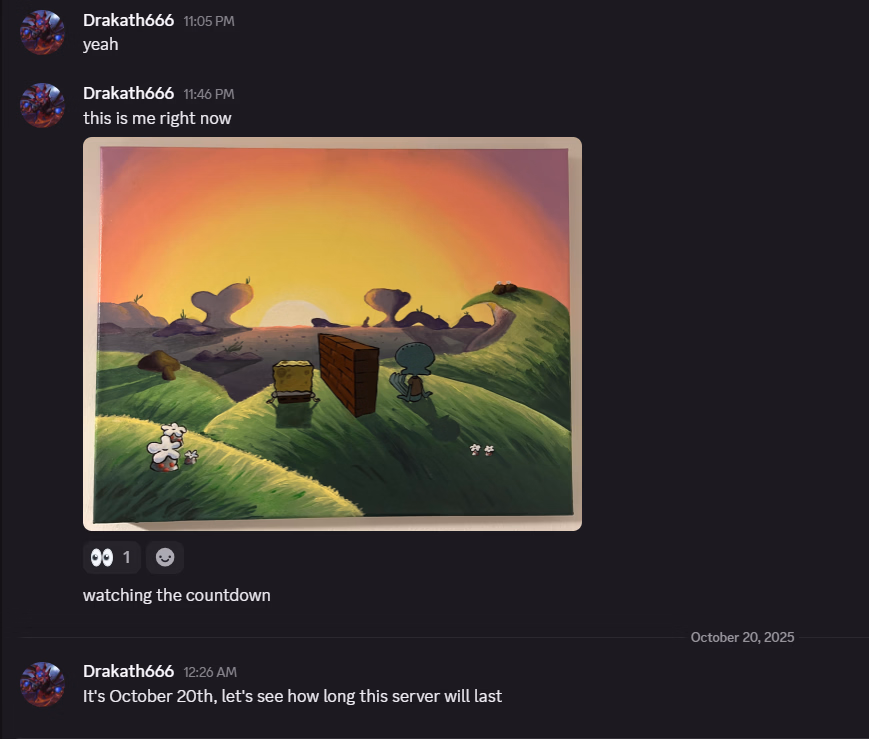Open Drakath666 avatar beside 'this is me right now'
Screen dimensions: 869x739
click(42, 105)
